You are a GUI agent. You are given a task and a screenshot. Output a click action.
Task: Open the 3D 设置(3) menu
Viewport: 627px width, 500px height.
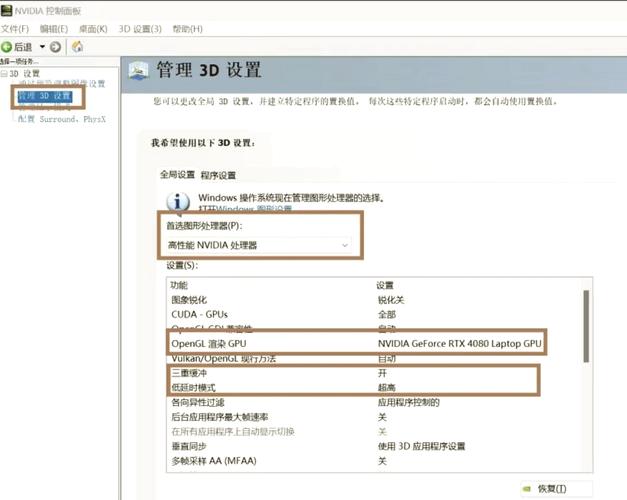click(x=140, y=29)
